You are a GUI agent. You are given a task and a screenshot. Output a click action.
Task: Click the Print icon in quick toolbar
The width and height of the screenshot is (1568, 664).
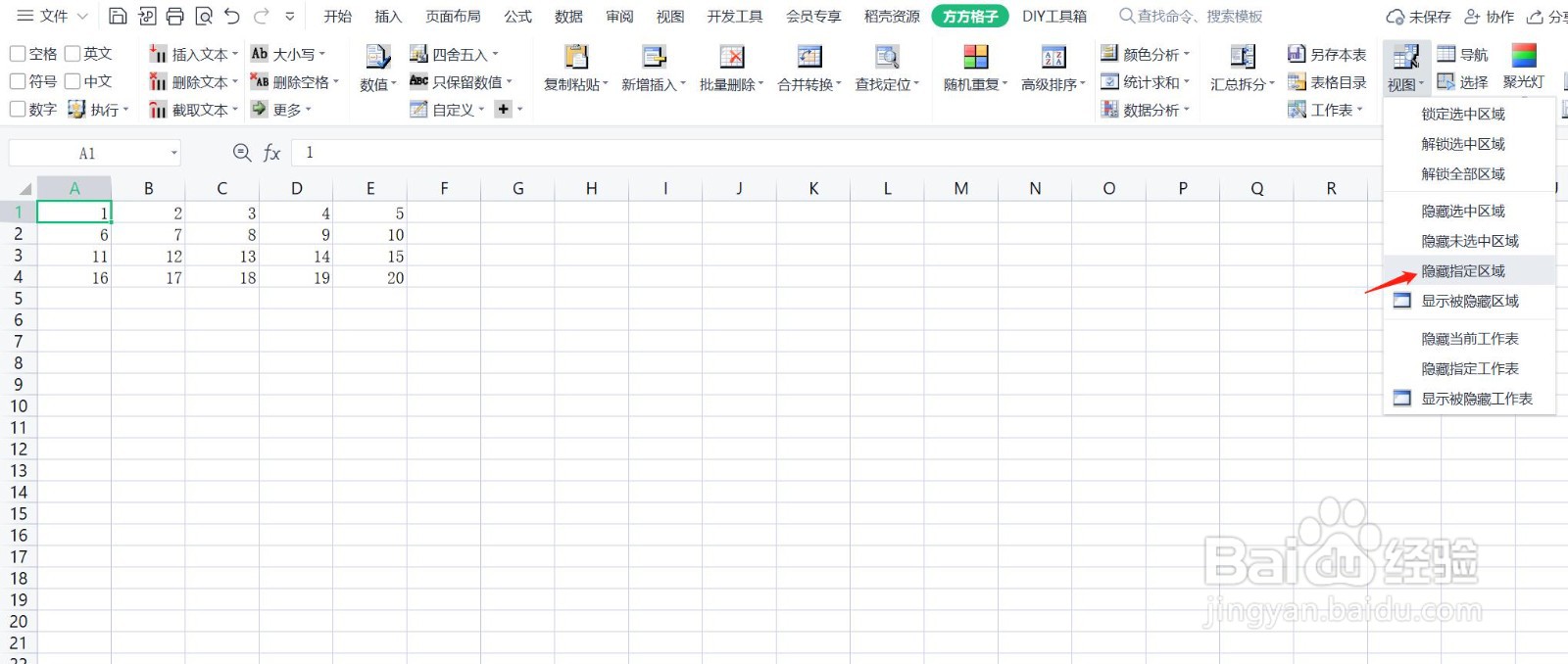(174, 16)
